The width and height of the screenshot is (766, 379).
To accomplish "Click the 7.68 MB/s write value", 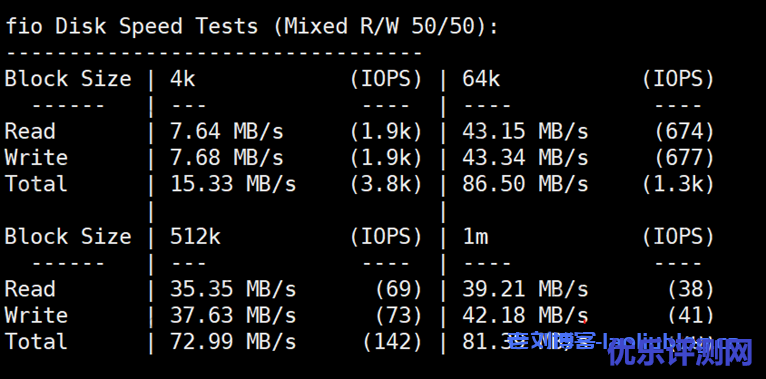I will (227, 158).
